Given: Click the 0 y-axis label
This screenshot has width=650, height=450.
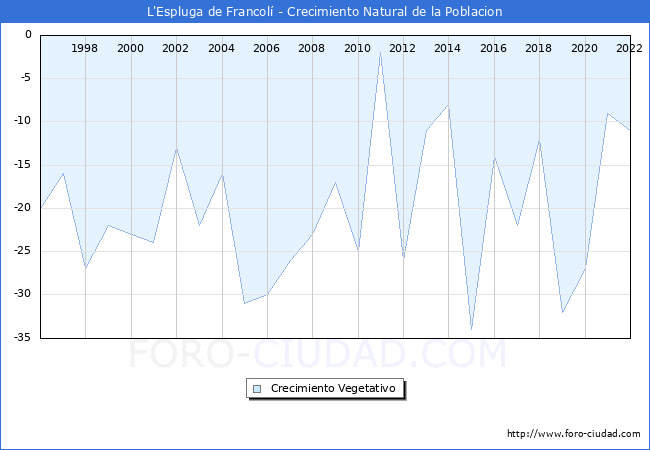Looking at the screenshot, I should coord(28,35).
